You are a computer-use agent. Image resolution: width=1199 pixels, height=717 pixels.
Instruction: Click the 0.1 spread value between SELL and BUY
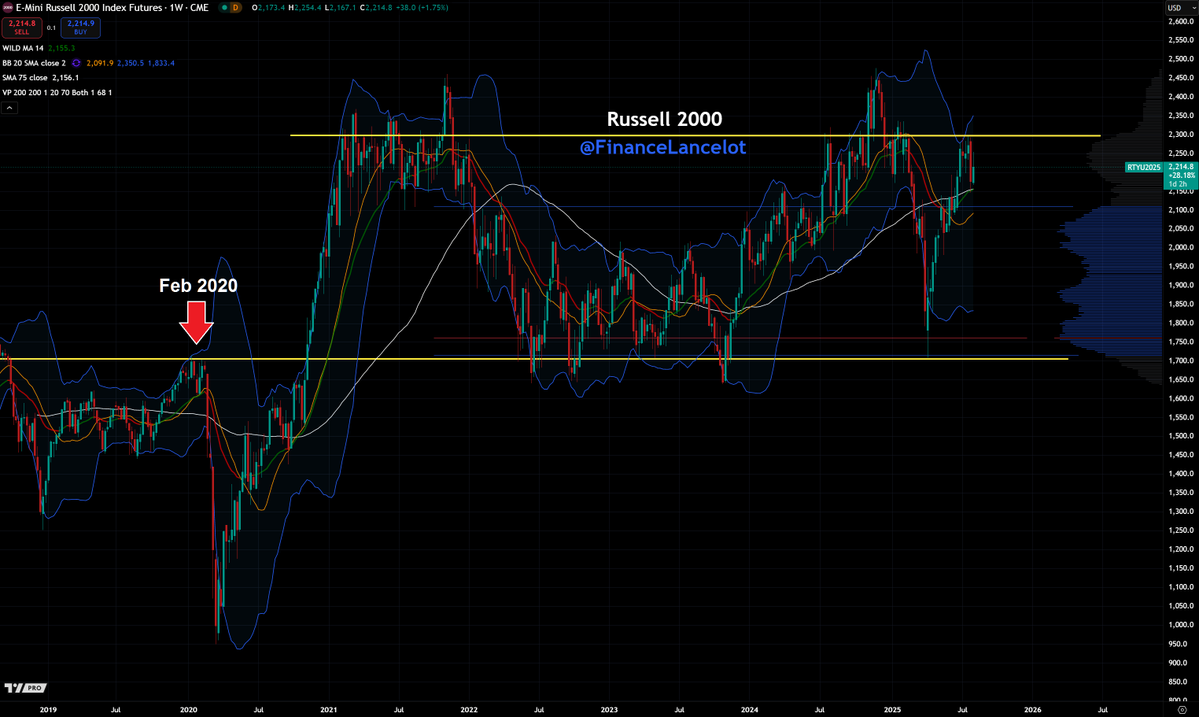click(x=51, y=28)
